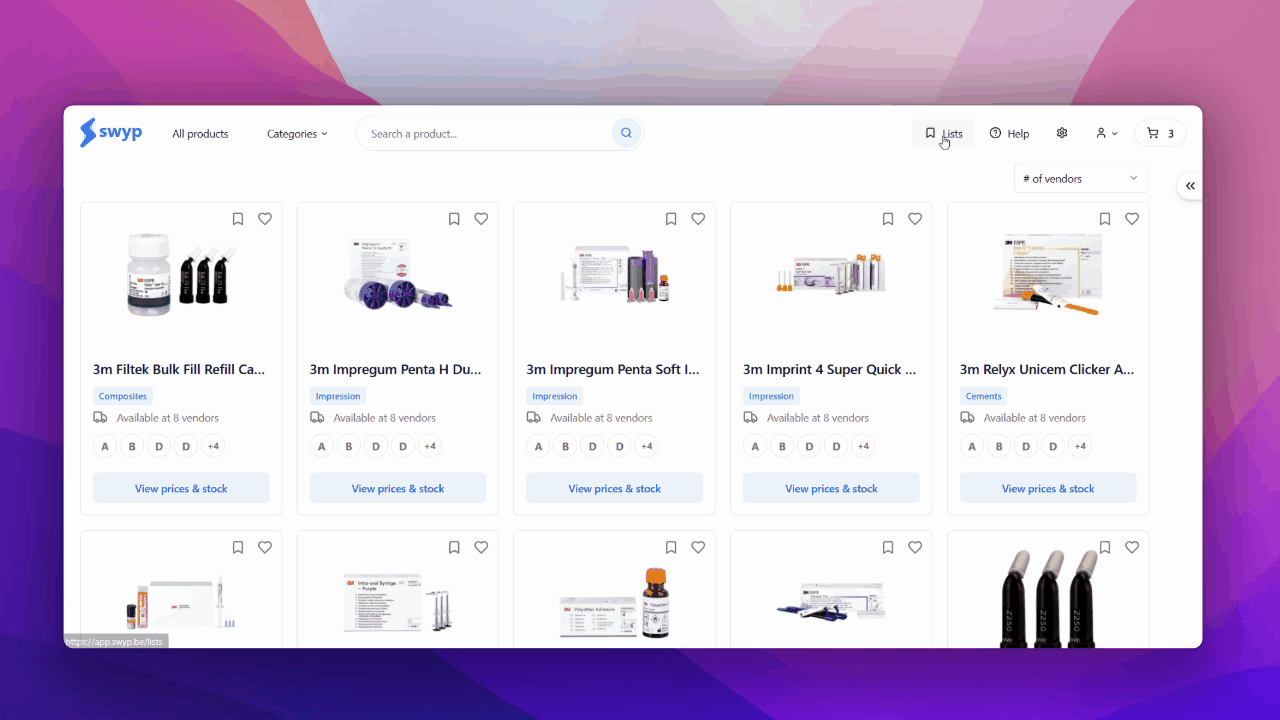The height and width of the screenshot is (720, 1280).
Task: Favorite 3m Impregum Penta H Du heart
Action: 481,219
